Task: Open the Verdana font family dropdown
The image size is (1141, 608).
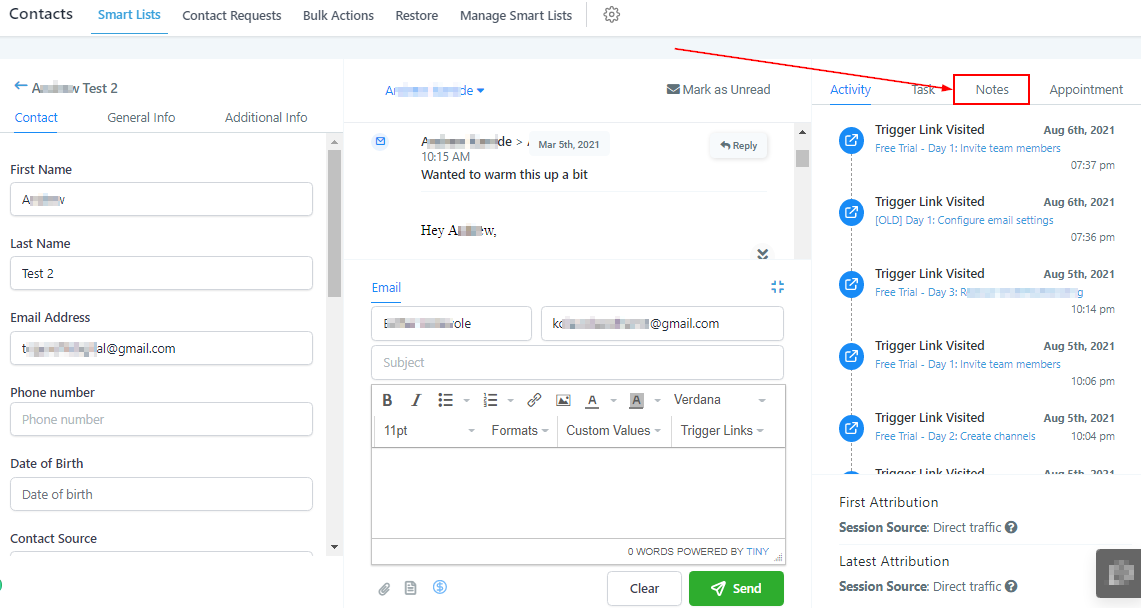Action: (720, 400)
